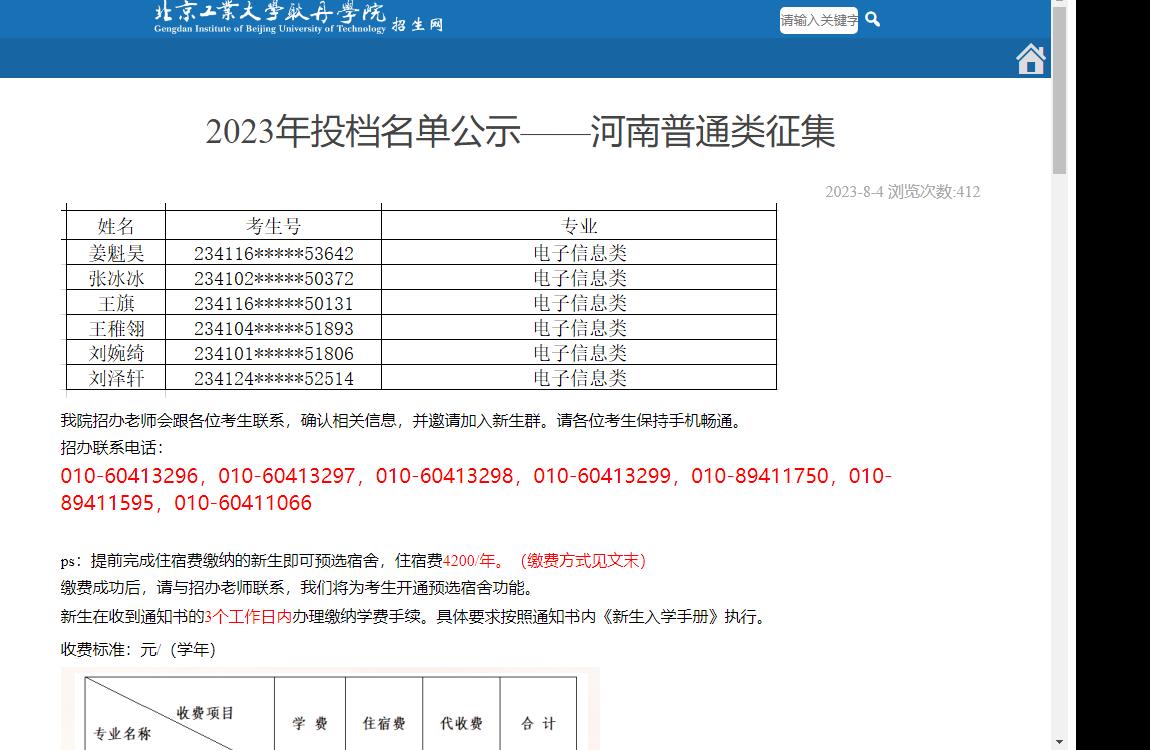
Task: Click exam number 234101*****51806
Action: point(274,353)
